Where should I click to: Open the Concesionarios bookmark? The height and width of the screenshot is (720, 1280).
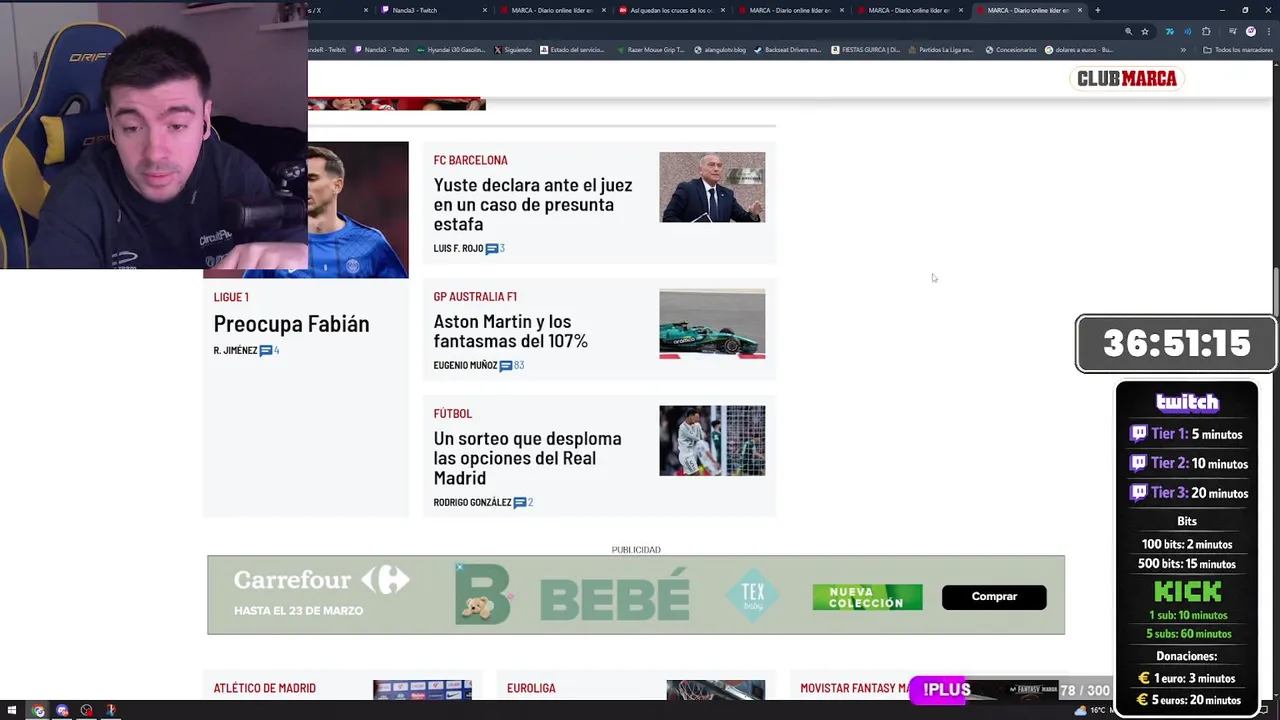coord(1011,49)
